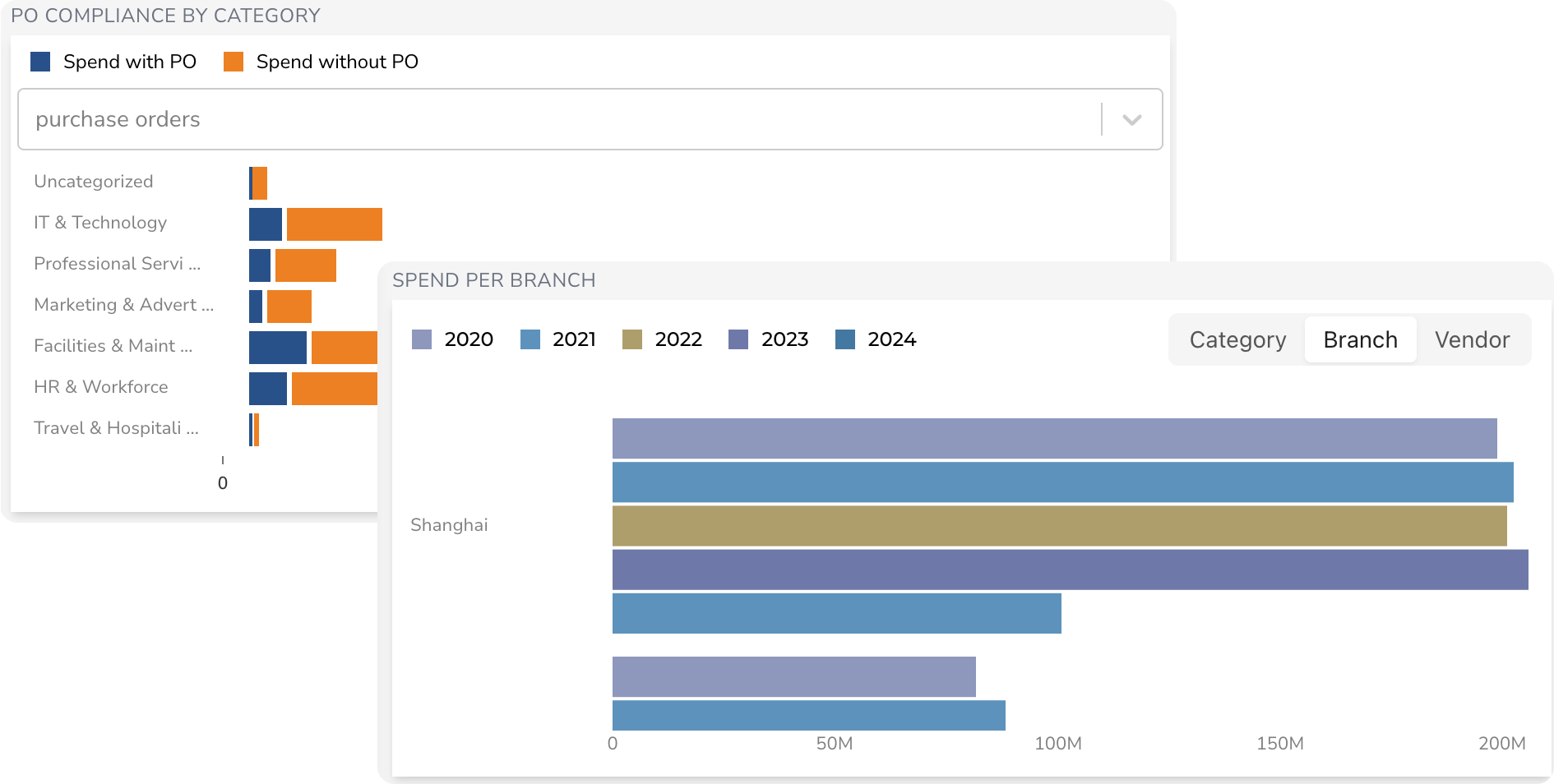The image size is (1554, 784).
Task: Click Marketing & Advert orange without-PO bar
Action: click(x=289, y=307)
